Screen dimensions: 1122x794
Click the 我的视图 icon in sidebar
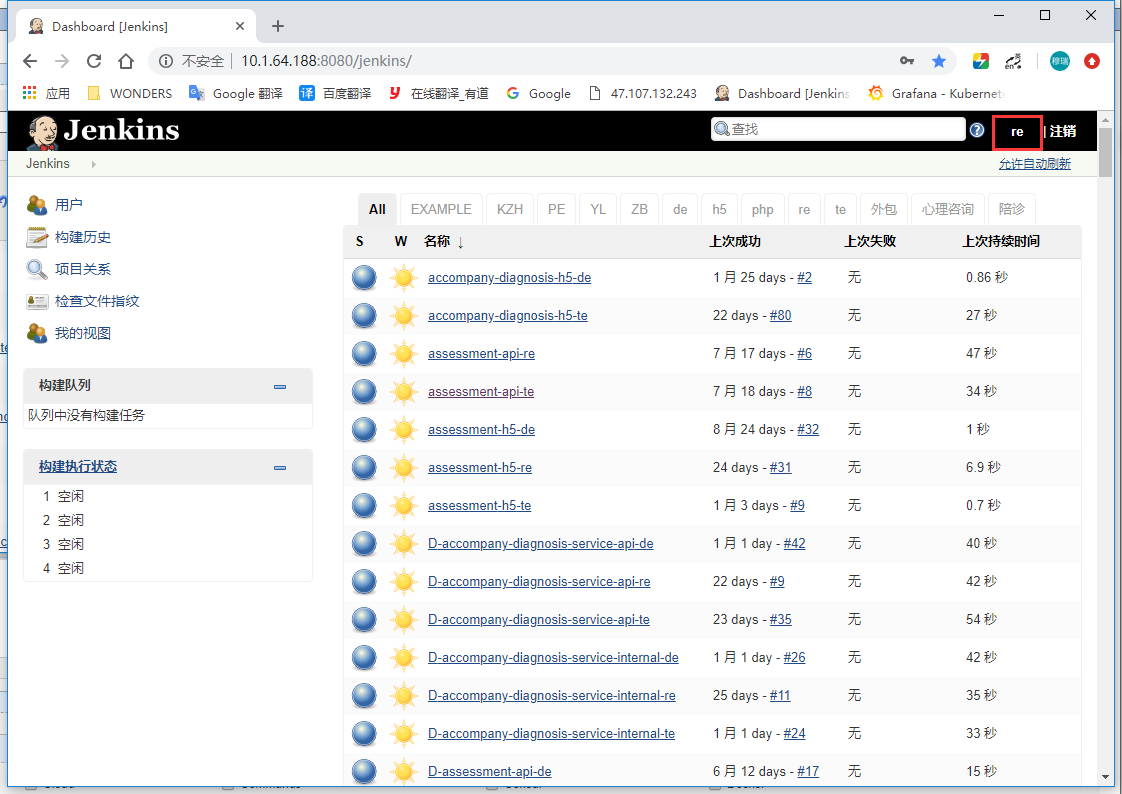[x=36, y=333]
